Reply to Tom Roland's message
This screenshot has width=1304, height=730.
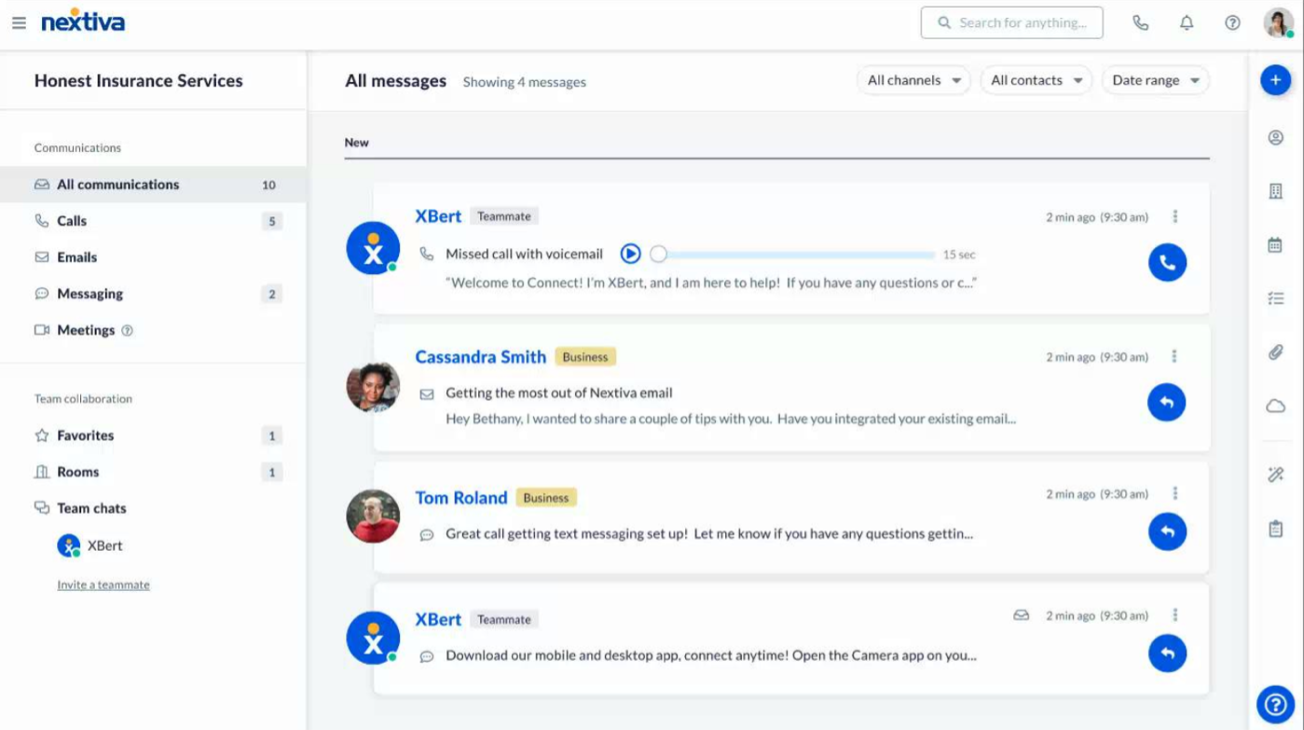point(1167,532)
